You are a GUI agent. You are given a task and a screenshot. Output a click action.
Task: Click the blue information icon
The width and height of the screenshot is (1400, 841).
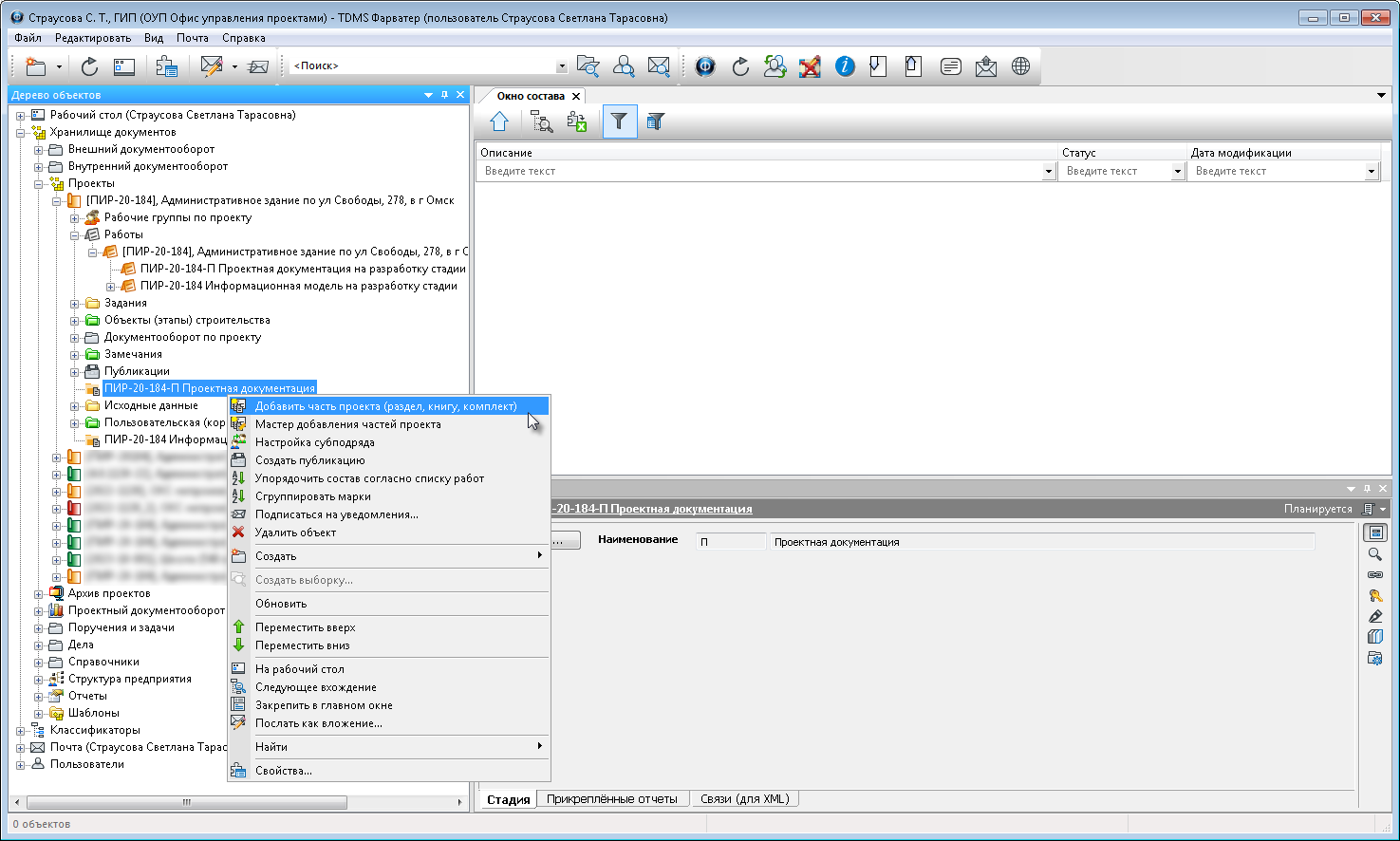[845, 66]
